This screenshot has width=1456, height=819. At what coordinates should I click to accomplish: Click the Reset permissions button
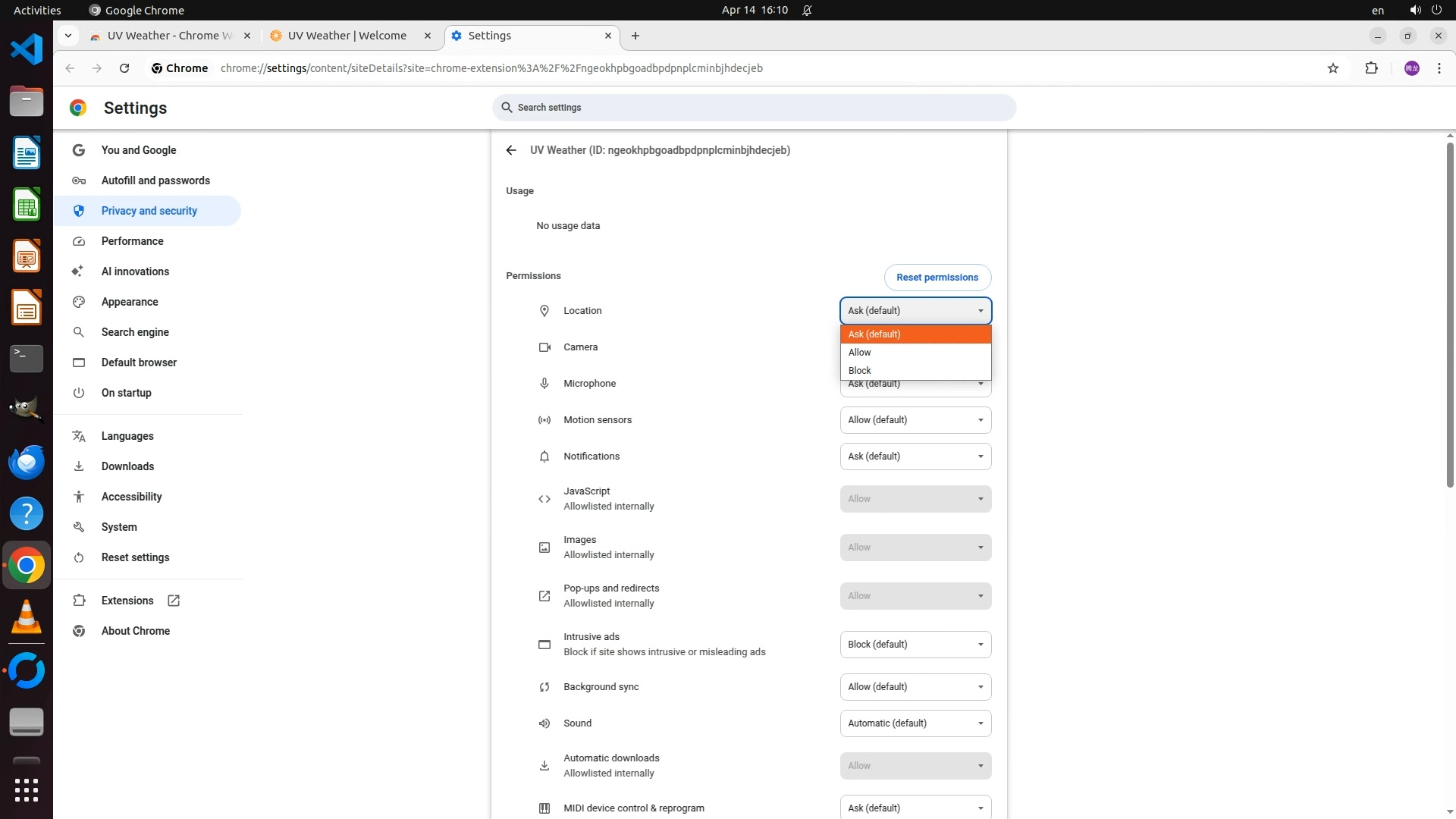[x=937, y=278]
